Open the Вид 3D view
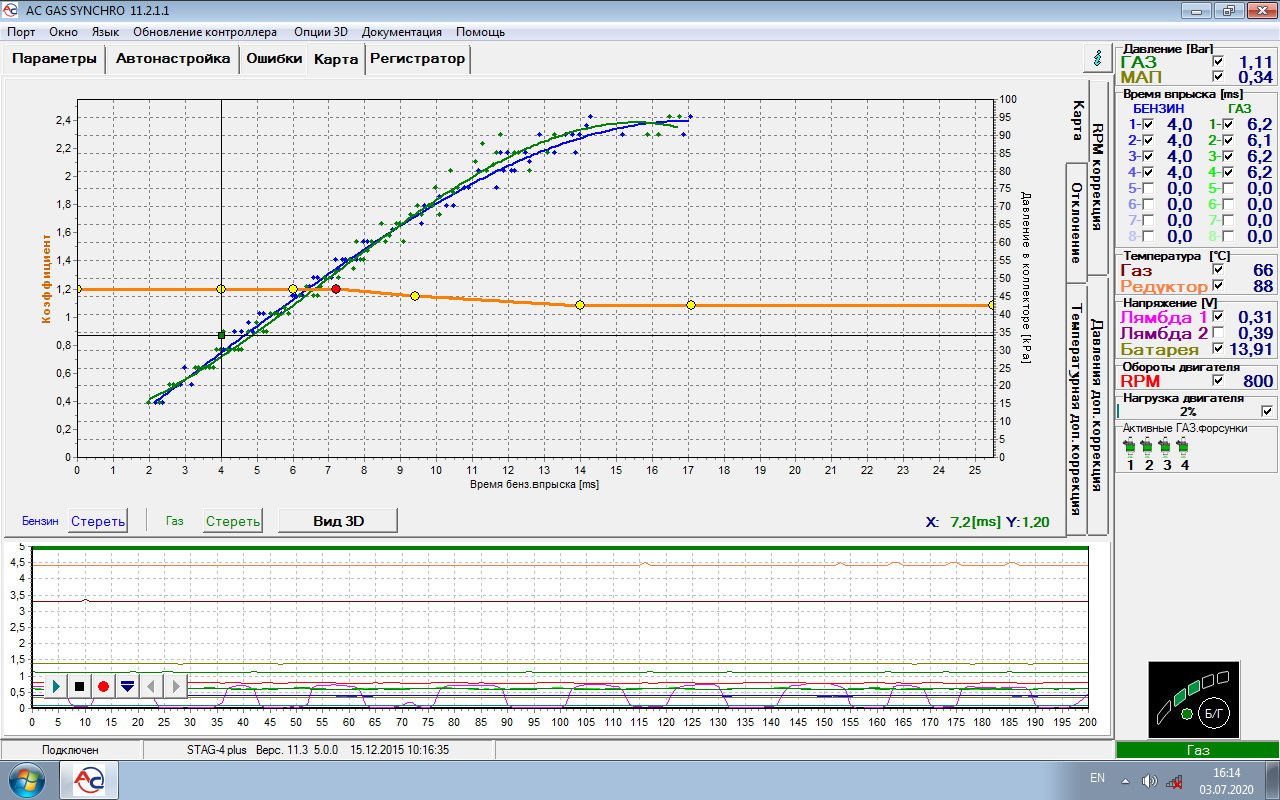Viewport: 1280px width, 800px height. coord(337,521)
